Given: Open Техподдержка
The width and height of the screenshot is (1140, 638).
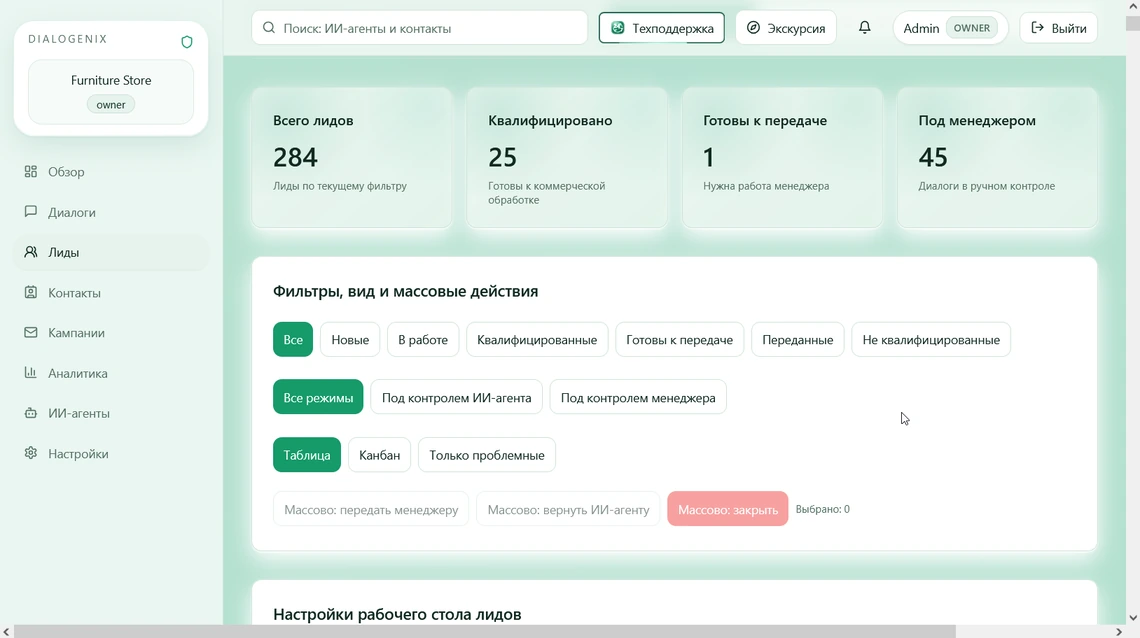Looking at the screenshot, I should click(x=662, y=28).
